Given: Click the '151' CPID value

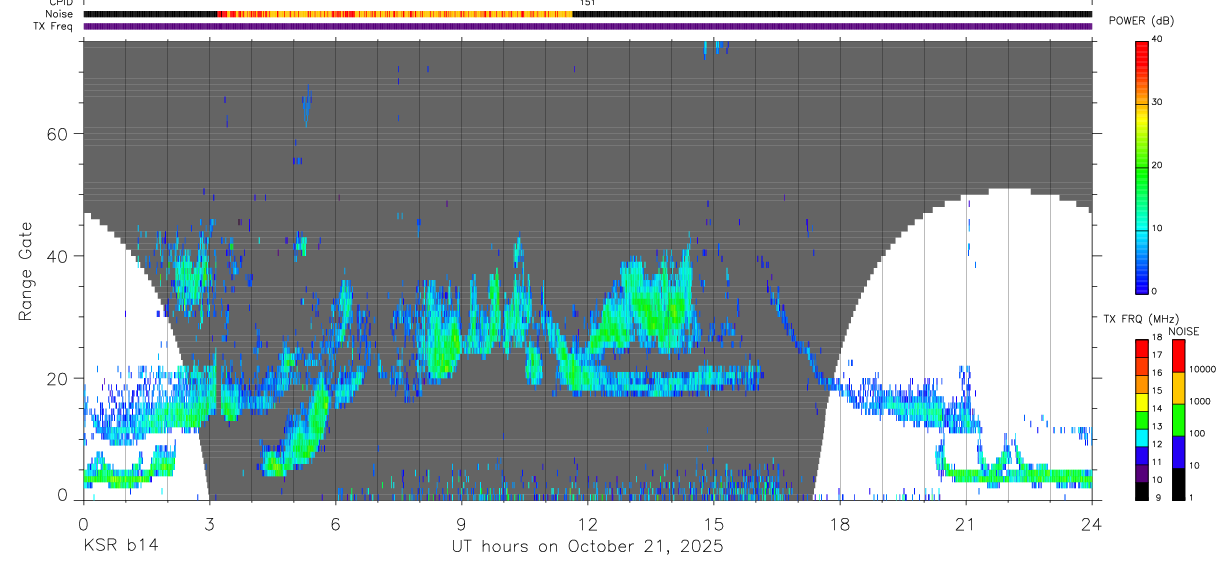Looking at the screenshot, I should [x=588, y=3].
